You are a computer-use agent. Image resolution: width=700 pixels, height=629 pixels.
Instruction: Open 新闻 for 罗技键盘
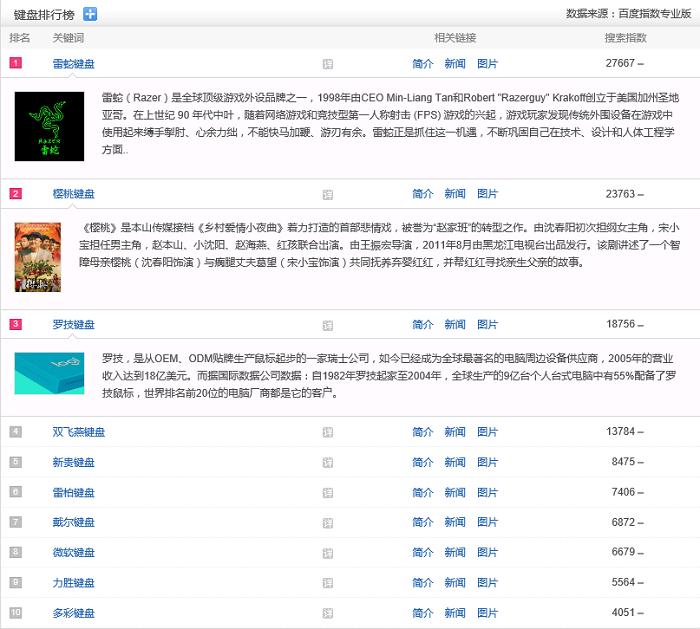pos(455,325)
